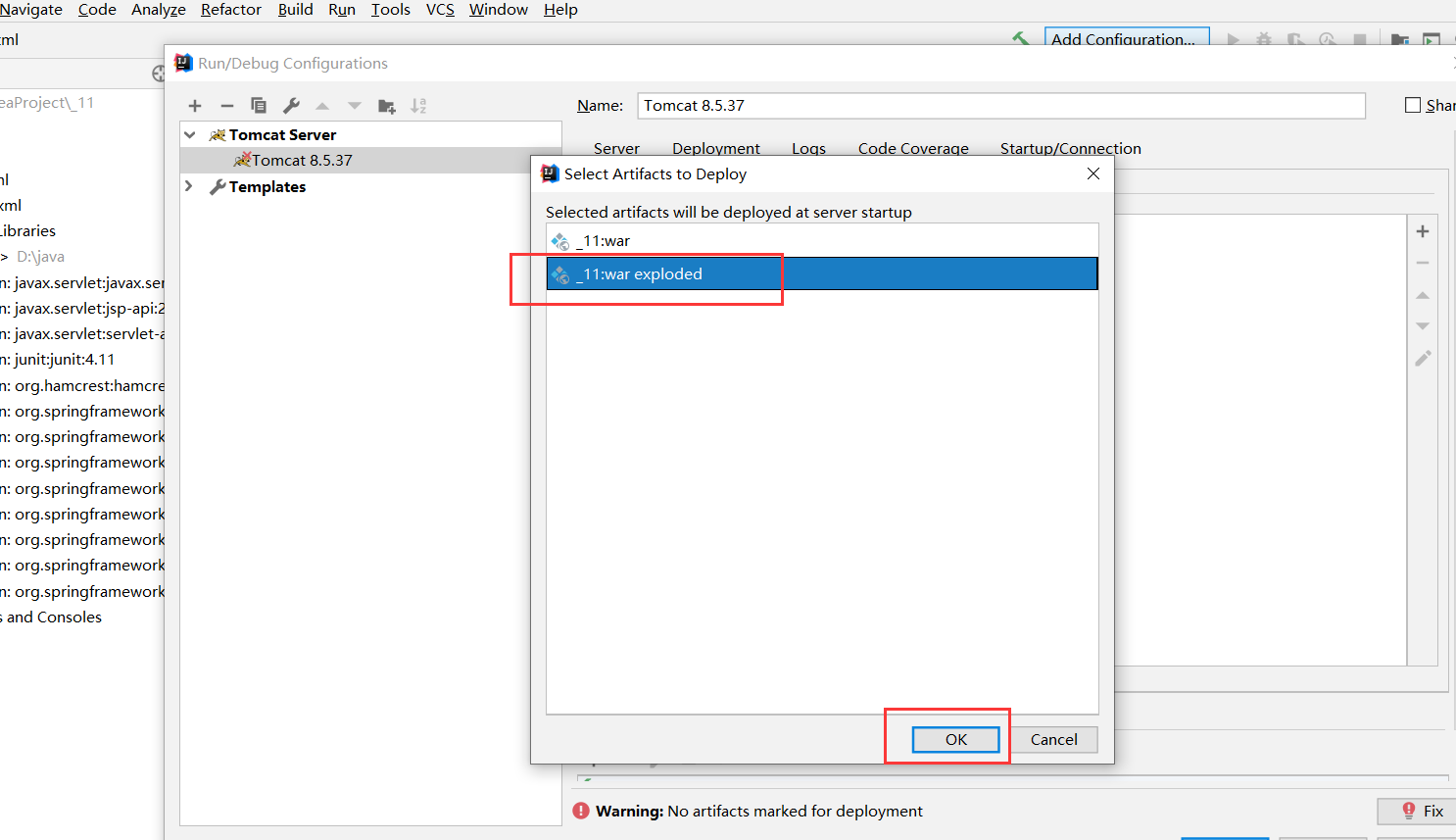Move configuration up with arrow icon
Viewport: 1456px width, 840px height.
pos(322,106)
